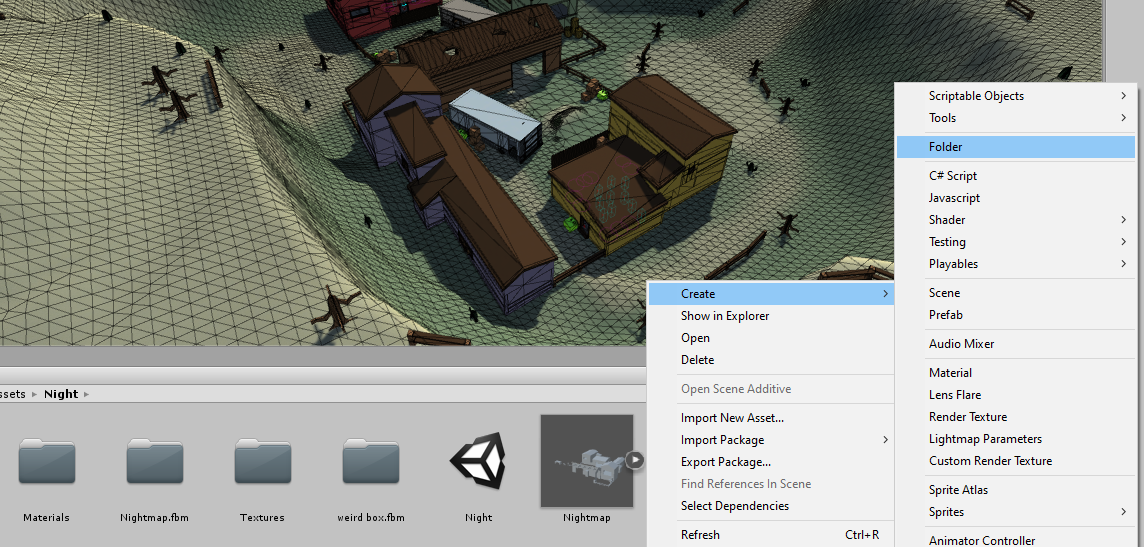Create a new Scene asset

tap(1016, 292)
